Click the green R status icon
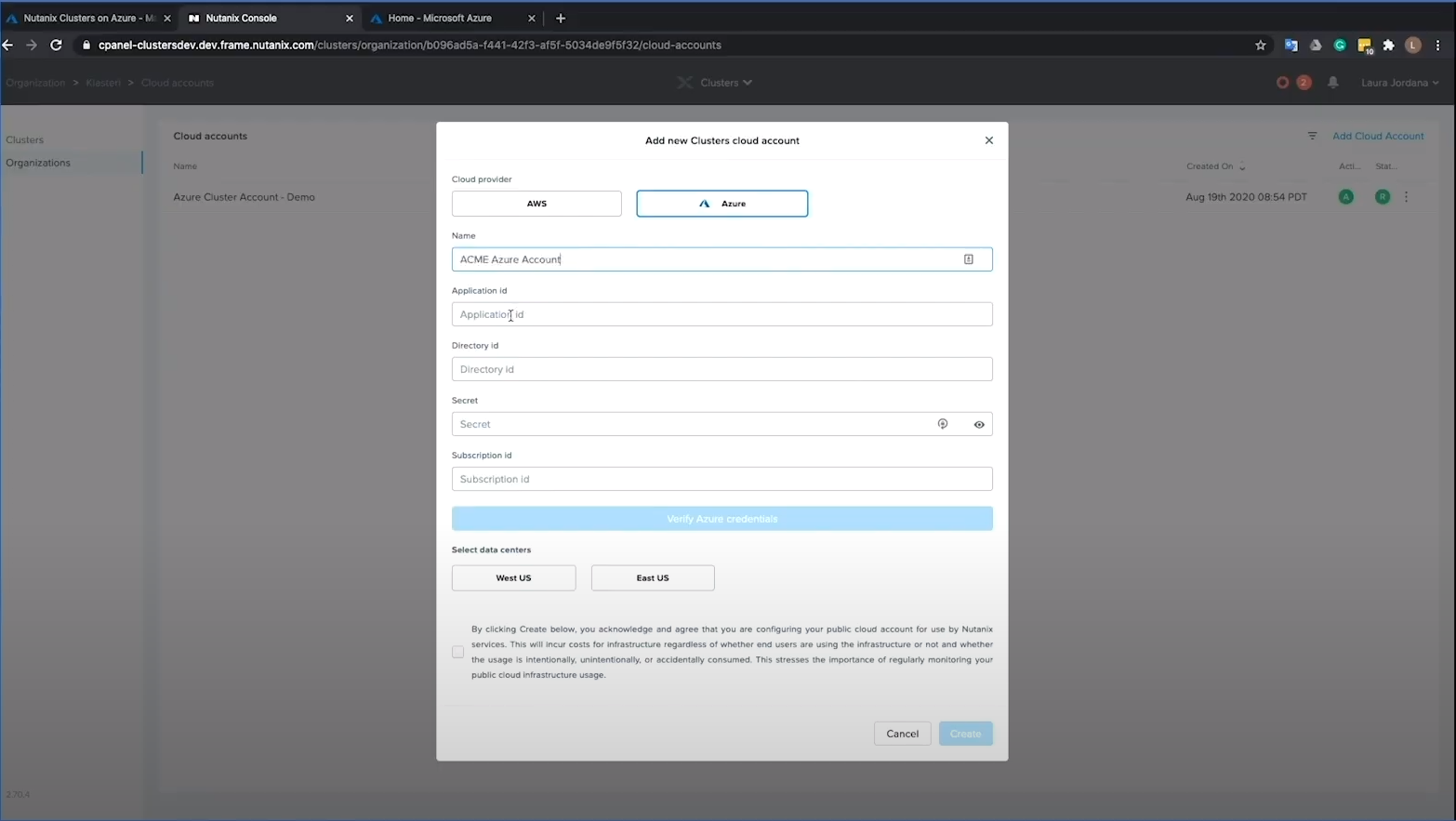This screenshot has width=1456, height=821. click(x=1383, y=197)
